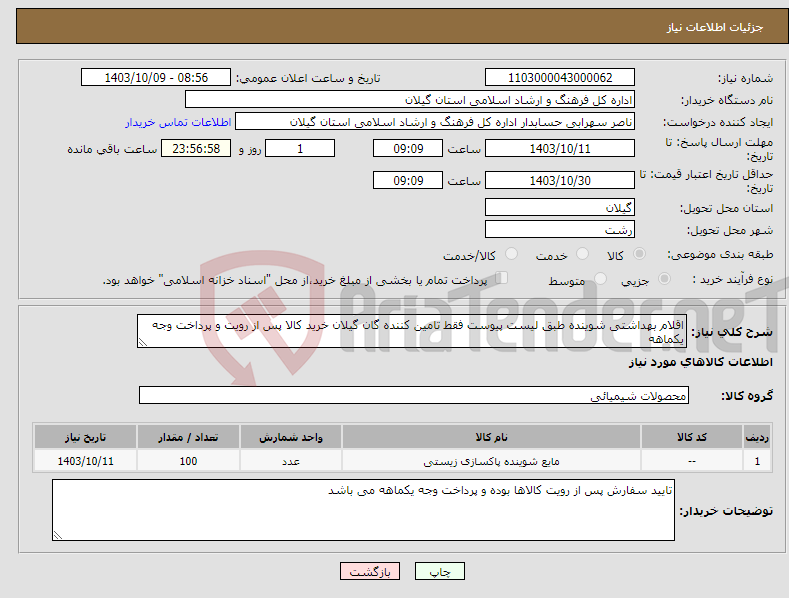This screenshot has height=598, width=789.
Task: Click the resize handle of description text area
Action: tap(143, 342)
